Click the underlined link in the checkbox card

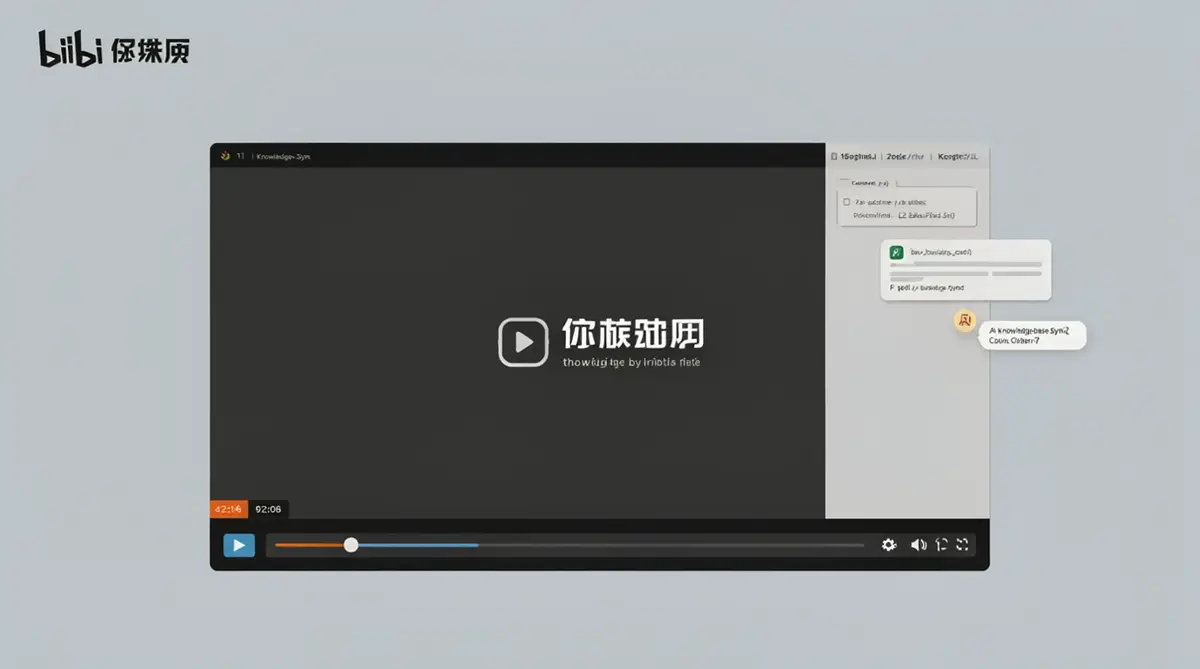click(927, 215)
